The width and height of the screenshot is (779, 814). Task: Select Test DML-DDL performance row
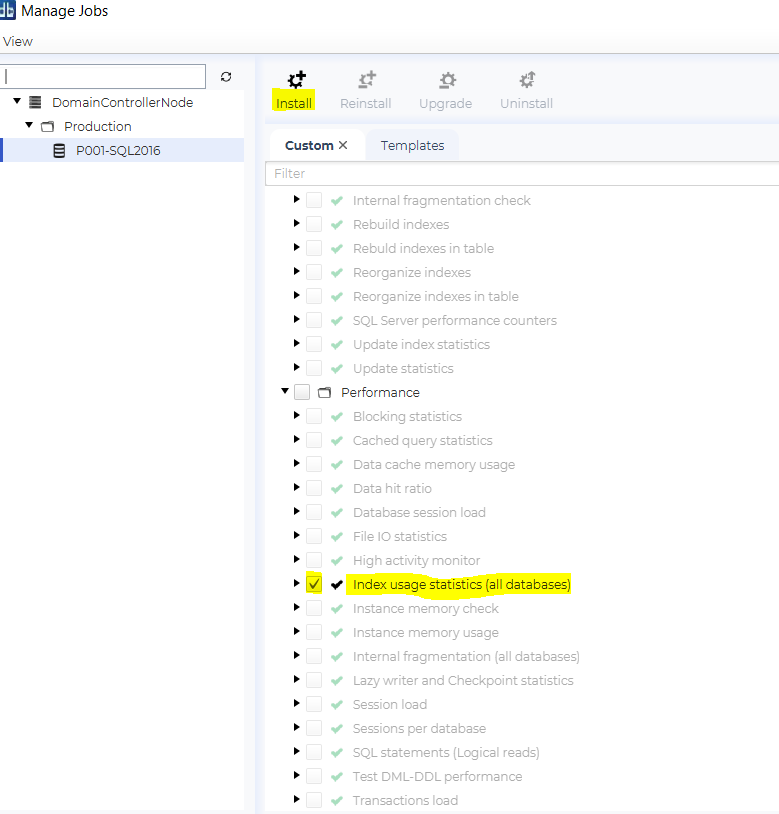pyautogui.click(x=438, y=776)
